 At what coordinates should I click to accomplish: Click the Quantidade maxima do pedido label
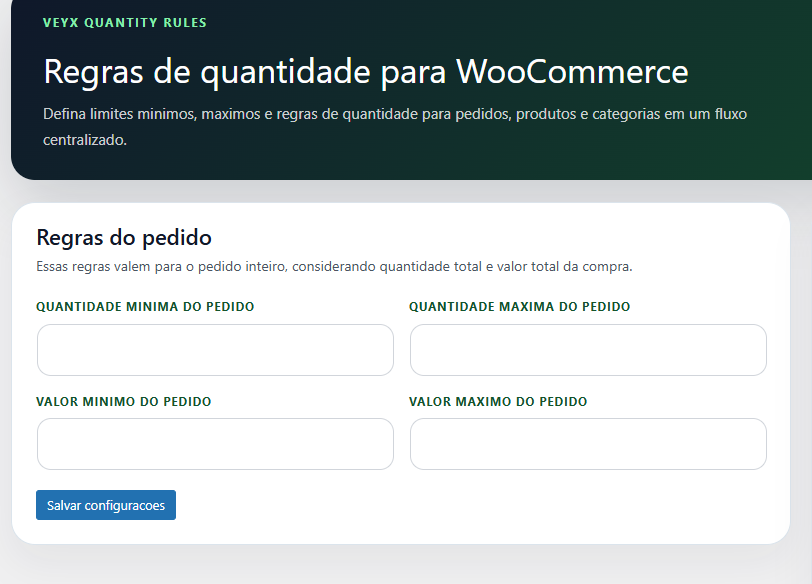click(519, 307)
